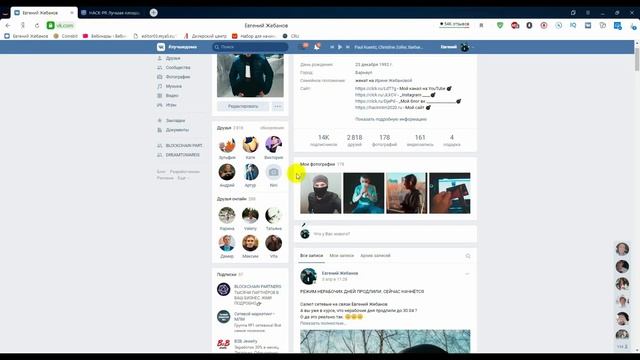Open the profile photo
This screenshot has height=360, width=640.
point(250,76)
